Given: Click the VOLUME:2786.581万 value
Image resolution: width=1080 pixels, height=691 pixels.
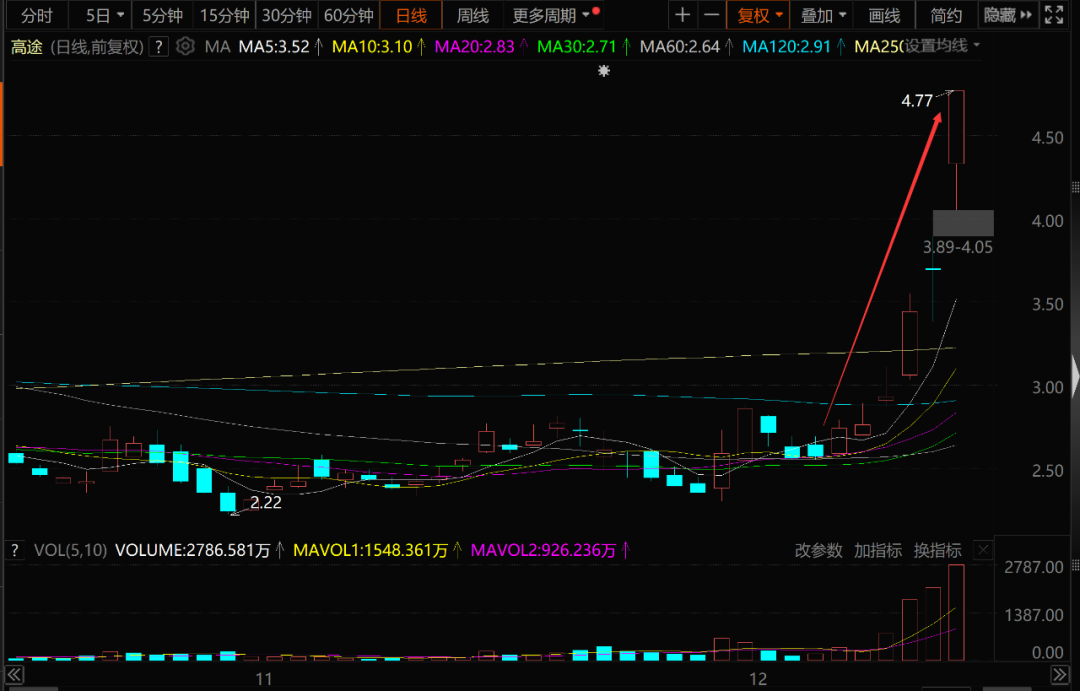Looking at the screenshot, I should pyautogui.click(x=192, y=550).
